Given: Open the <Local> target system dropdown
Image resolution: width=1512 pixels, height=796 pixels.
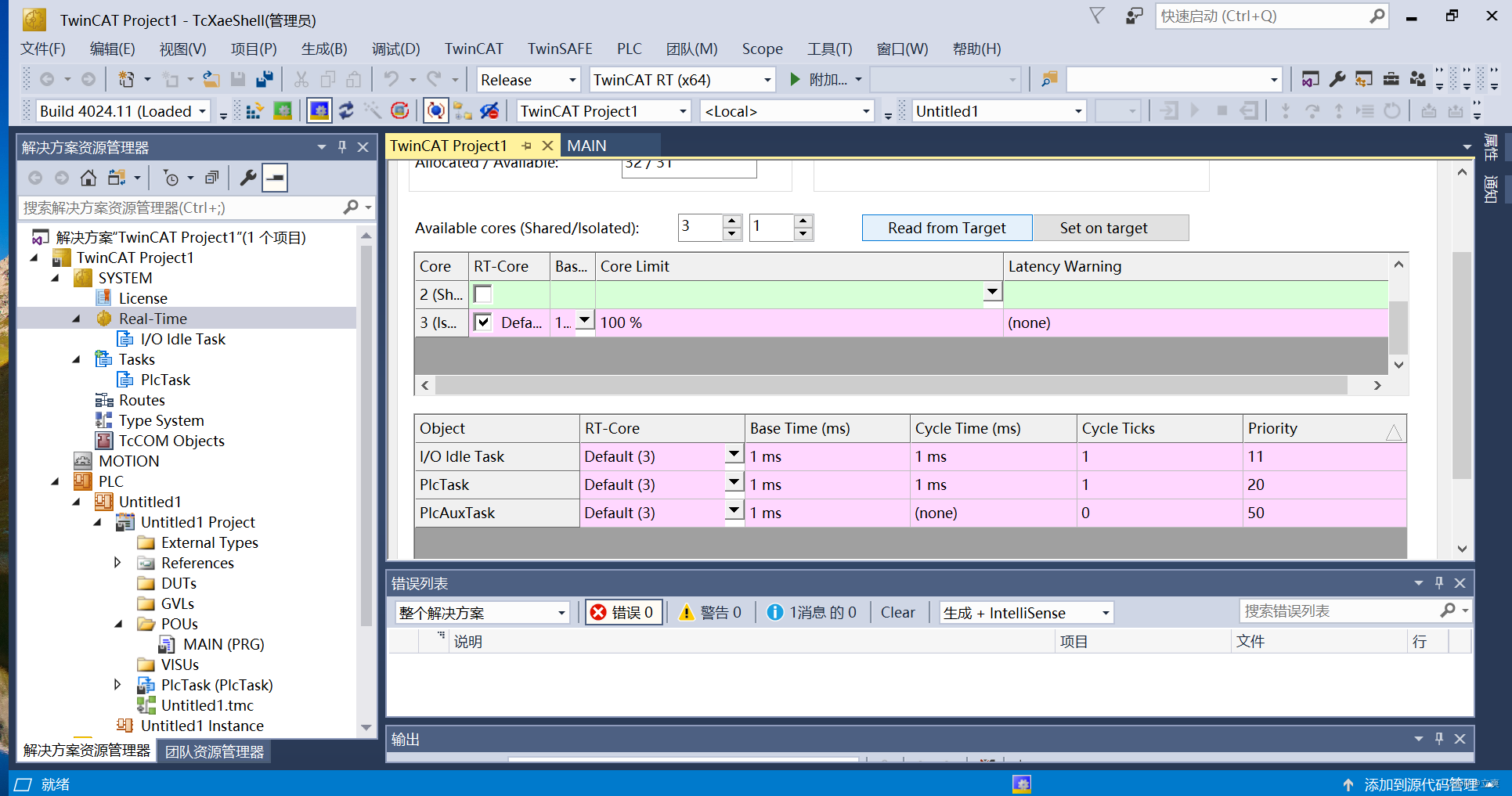Looking at the screenshot, I should 866,111.
